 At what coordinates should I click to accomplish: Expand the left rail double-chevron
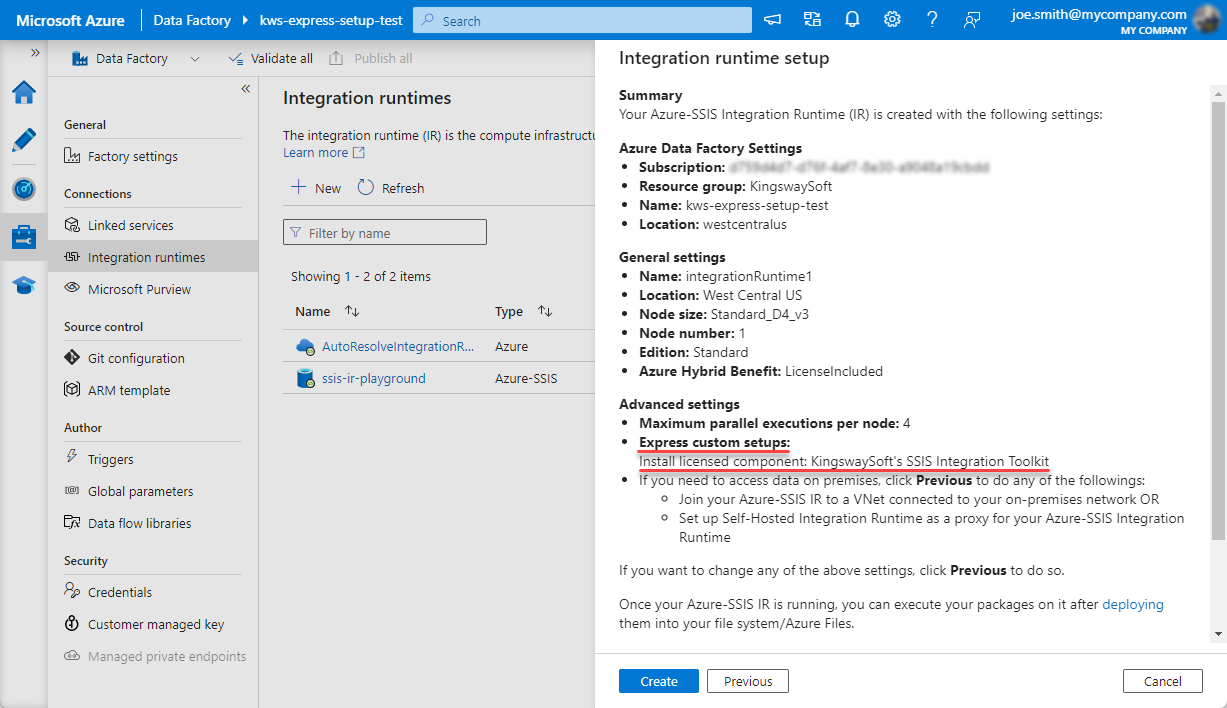coord(35,52)
